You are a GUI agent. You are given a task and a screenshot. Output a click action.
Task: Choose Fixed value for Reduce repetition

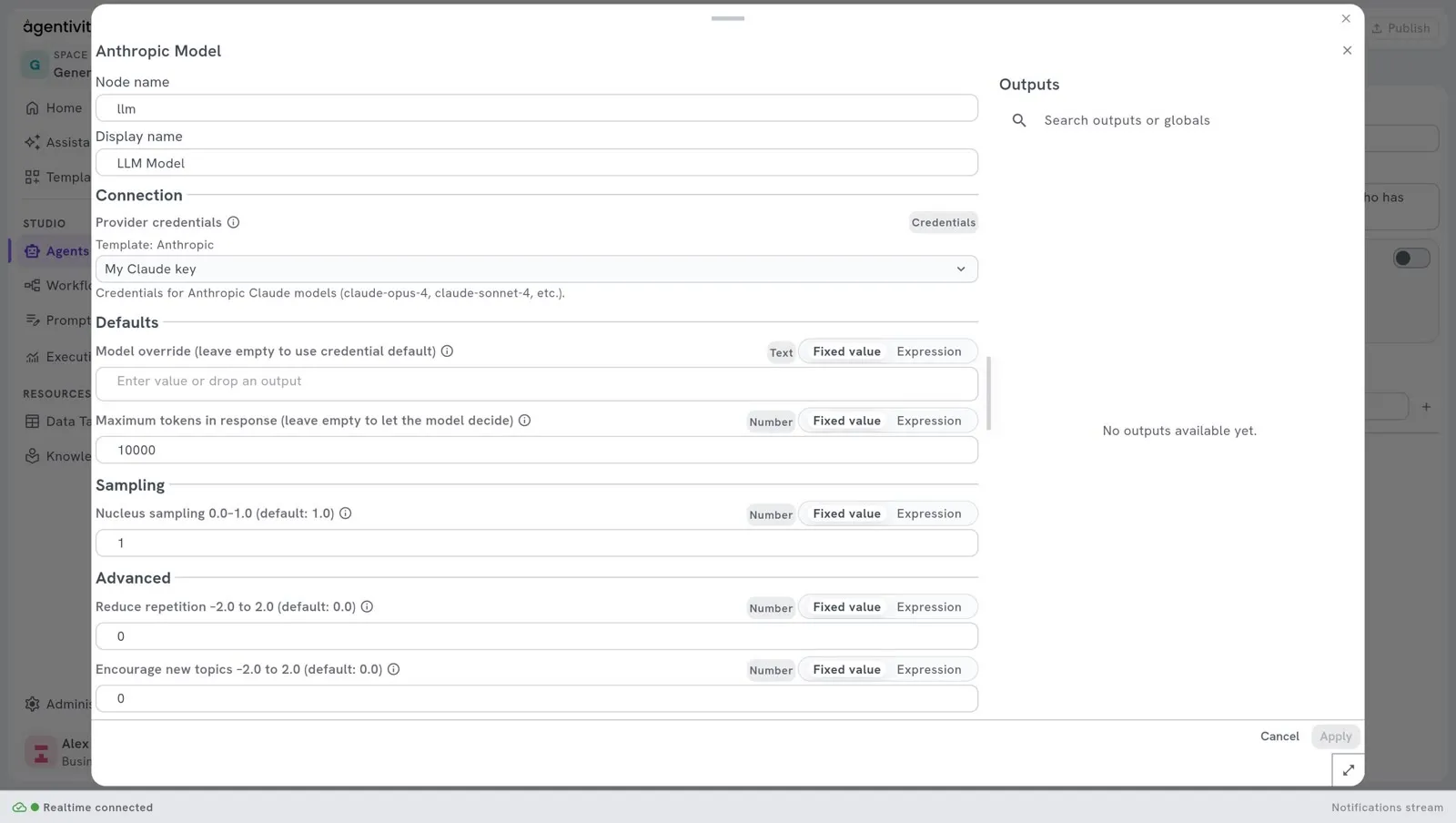pos(846,607)
